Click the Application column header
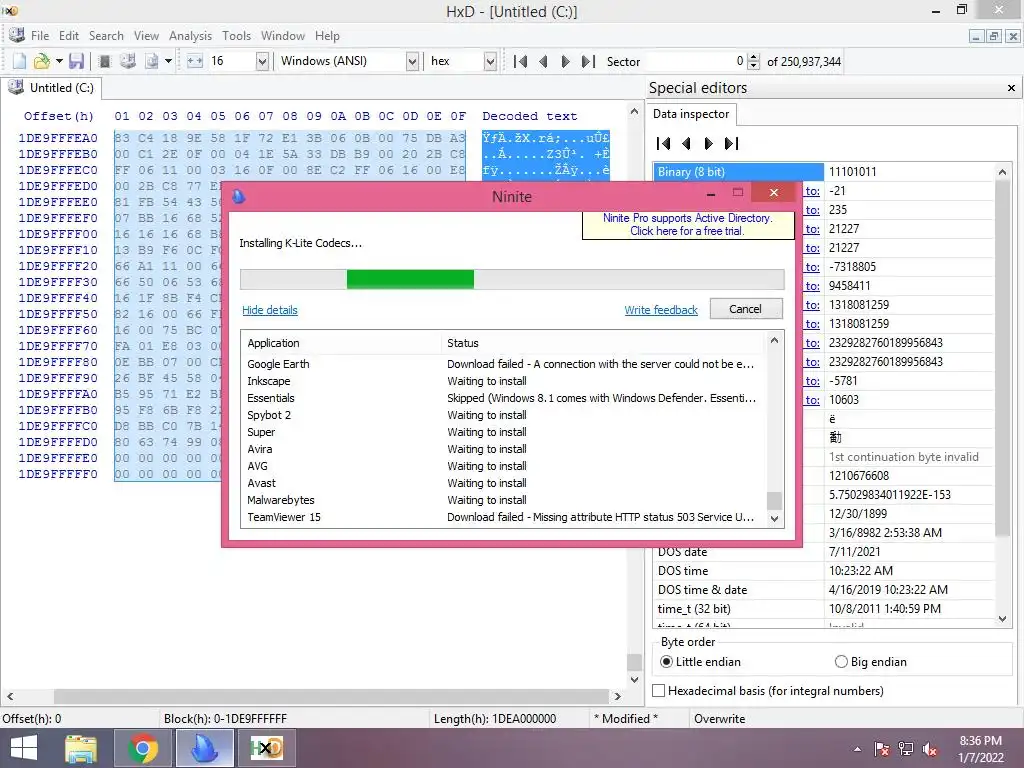 (x=342, y=344)
